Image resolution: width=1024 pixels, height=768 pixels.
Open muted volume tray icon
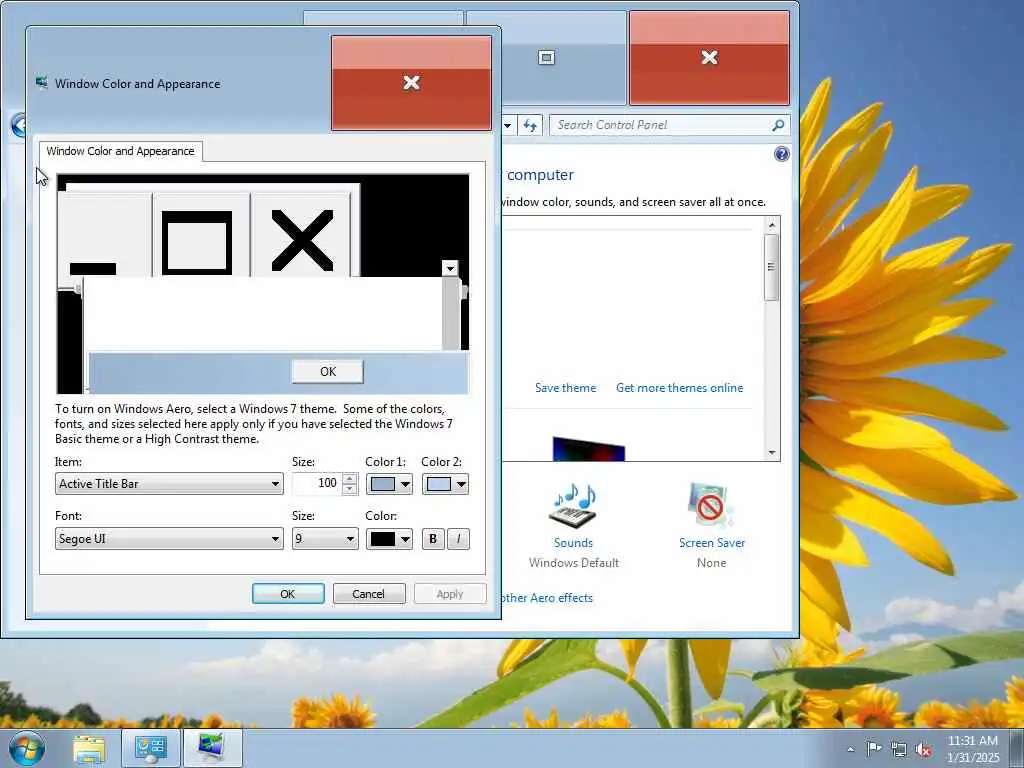923,749
